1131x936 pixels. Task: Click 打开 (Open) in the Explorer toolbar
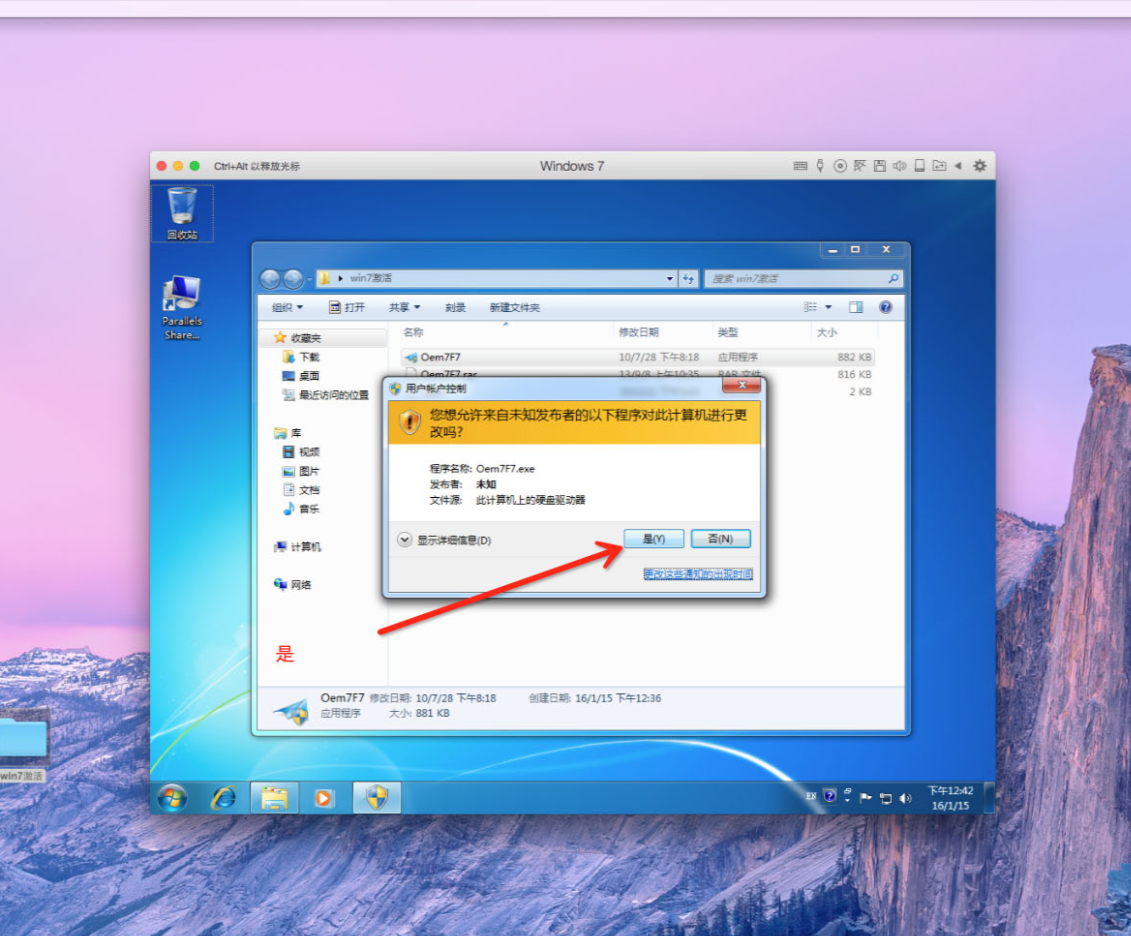[x=347, y=308]
